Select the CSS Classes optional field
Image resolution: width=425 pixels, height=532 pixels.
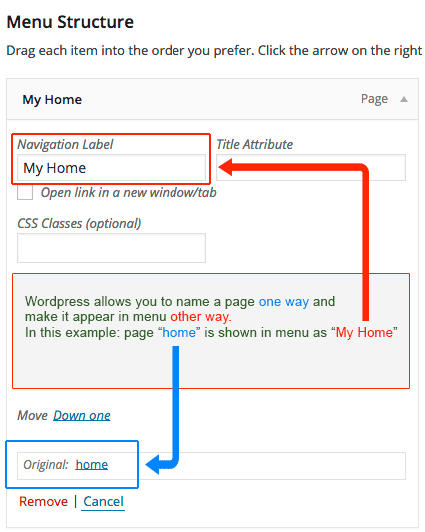click(x=111, y=248)
